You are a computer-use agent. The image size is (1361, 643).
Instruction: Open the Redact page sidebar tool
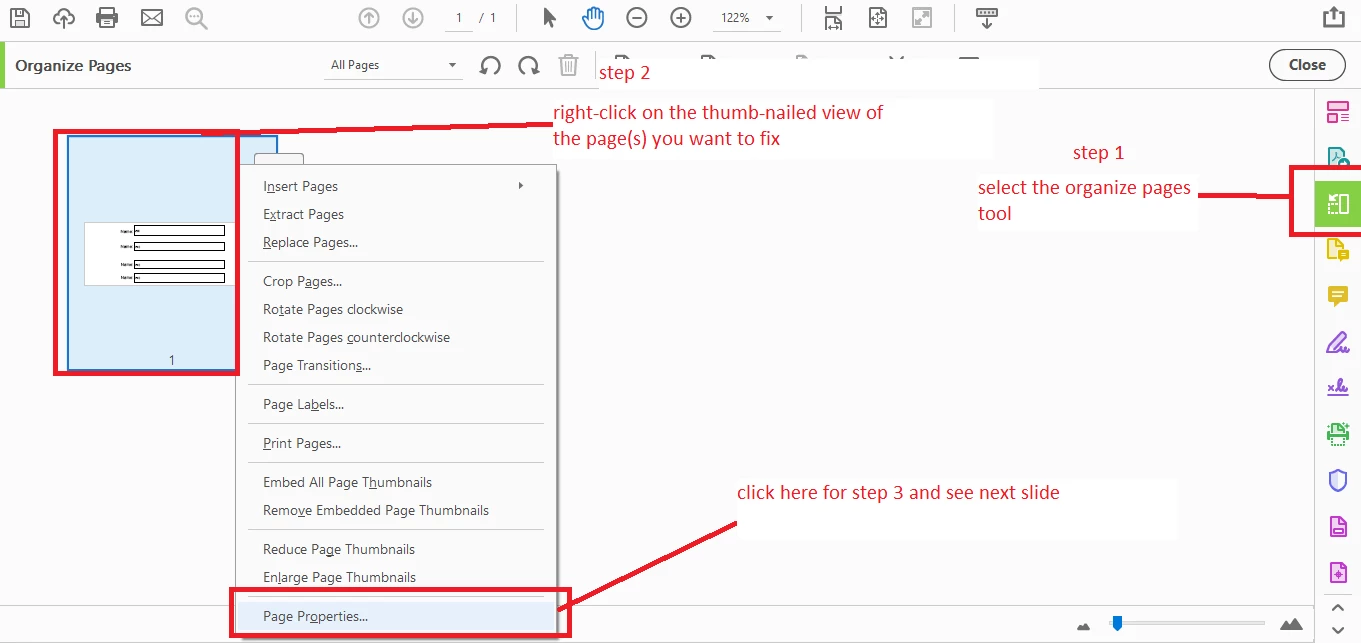tap(1337, 526)
